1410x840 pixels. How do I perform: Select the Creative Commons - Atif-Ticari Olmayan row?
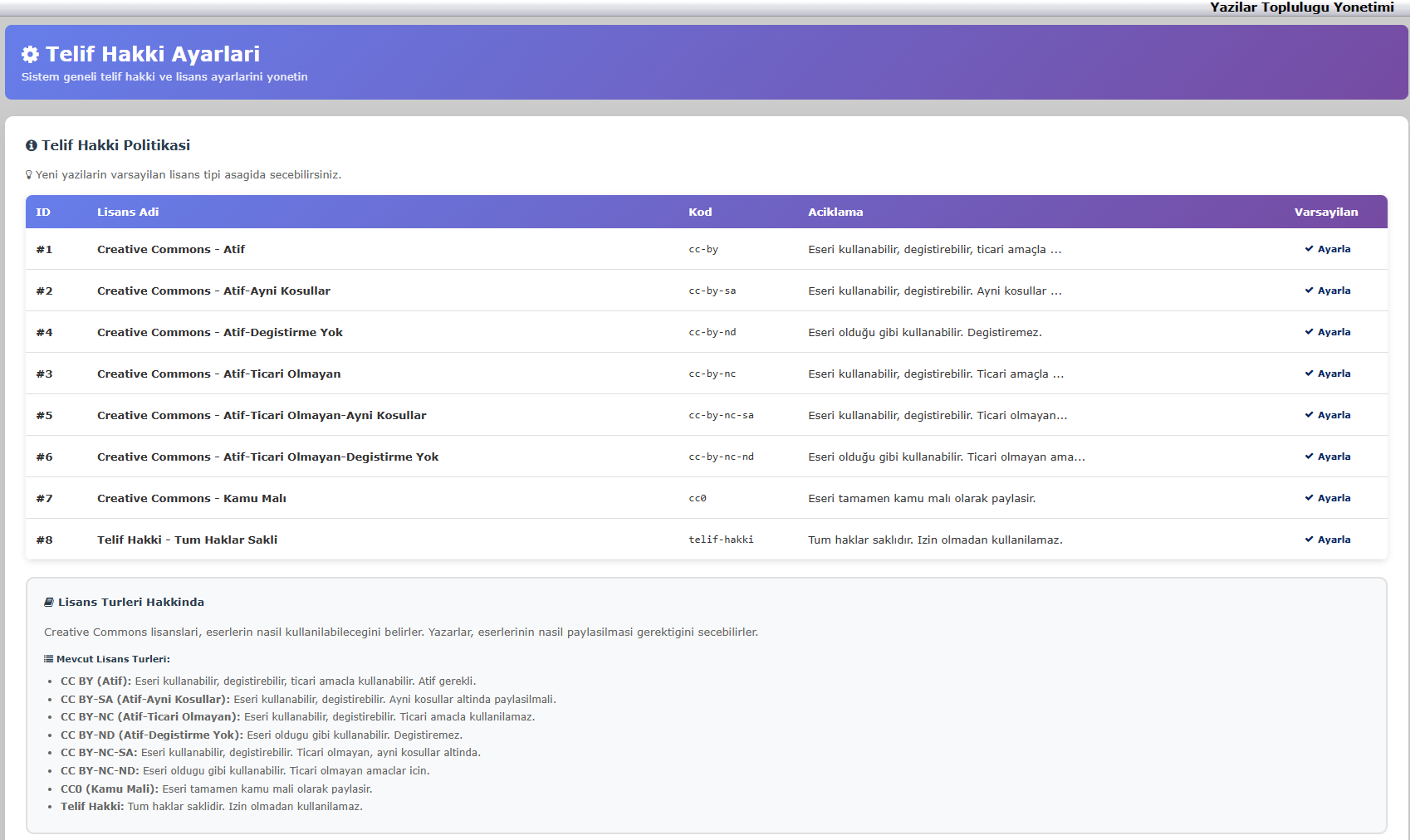click(x=219, y=374)
